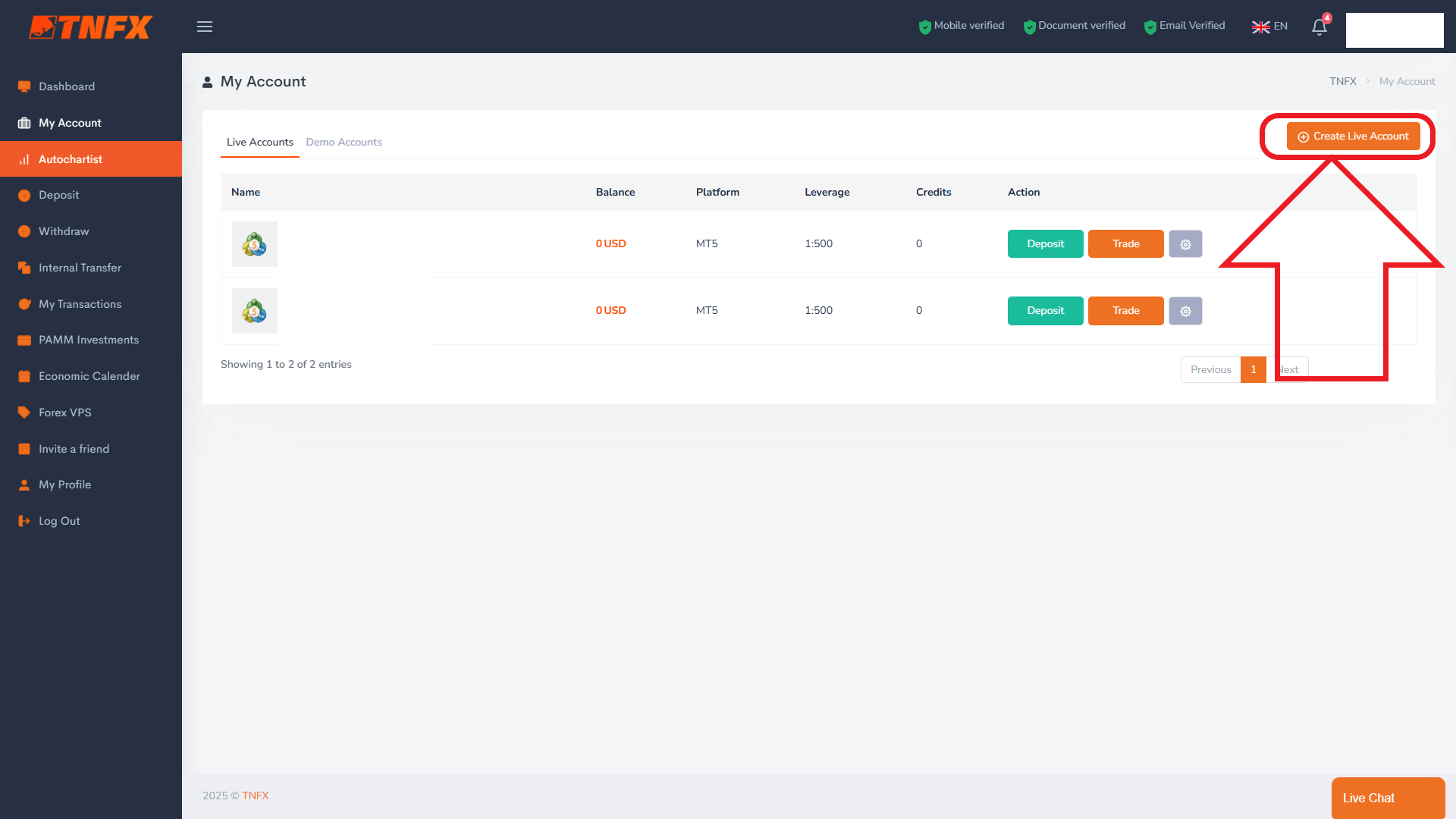Click TNFX footer link
1456x819 pixels.
(256, 796)
